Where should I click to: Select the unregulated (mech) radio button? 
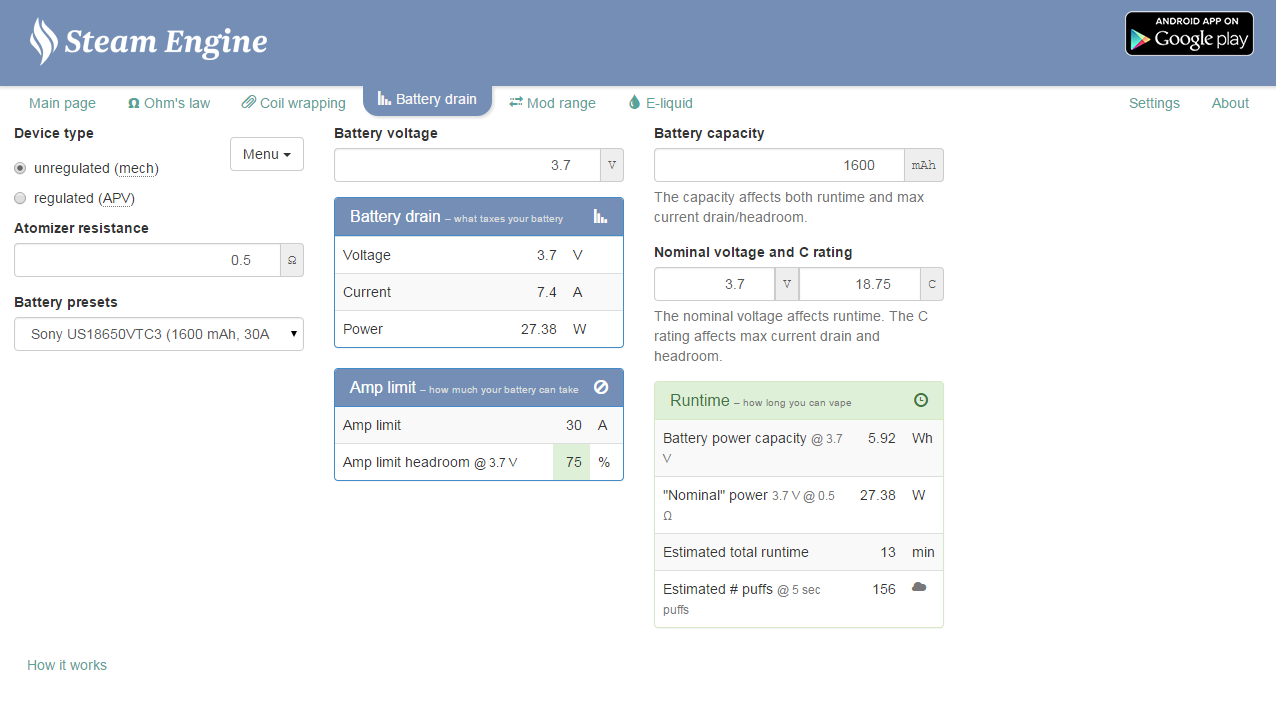click(20, 168)
